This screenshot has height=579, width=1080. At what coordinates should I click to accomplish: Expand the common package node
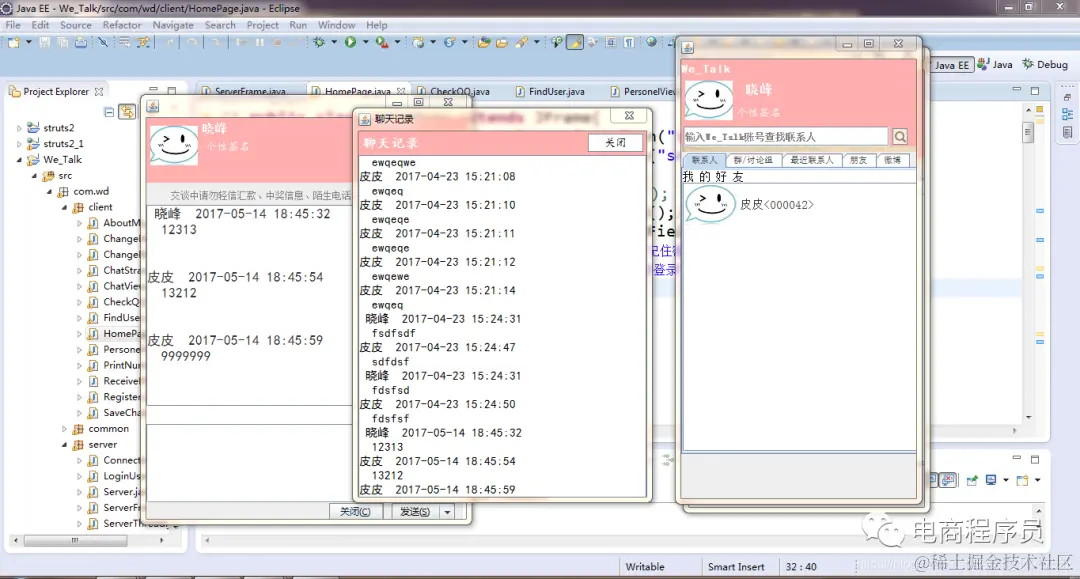click(65, 429)
